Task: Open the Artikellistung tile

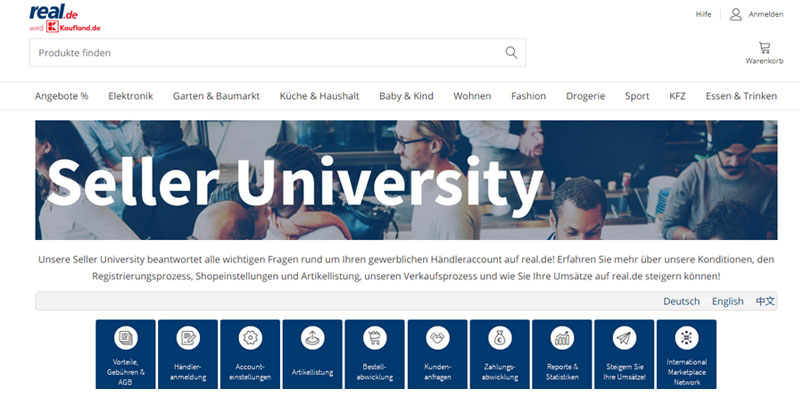Action: 312,354
